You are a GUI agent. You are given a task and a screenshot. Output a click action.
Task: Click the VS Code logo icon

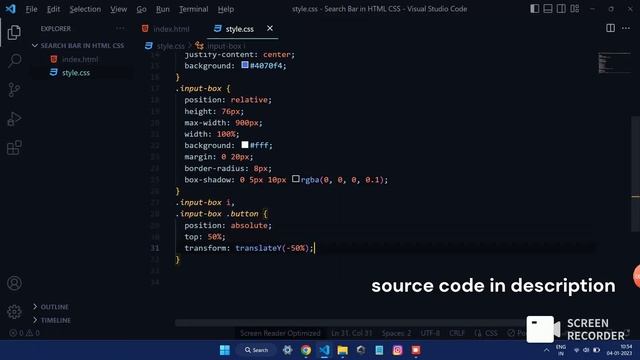click(11, 9)
